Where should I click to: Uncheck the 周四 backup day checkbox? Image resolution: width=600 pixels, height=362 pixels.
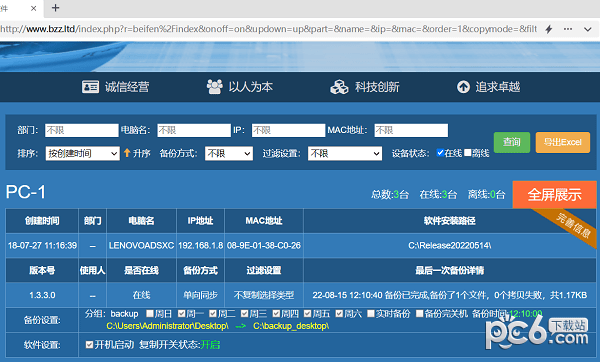pyautogui.click(x=276, y=314)
